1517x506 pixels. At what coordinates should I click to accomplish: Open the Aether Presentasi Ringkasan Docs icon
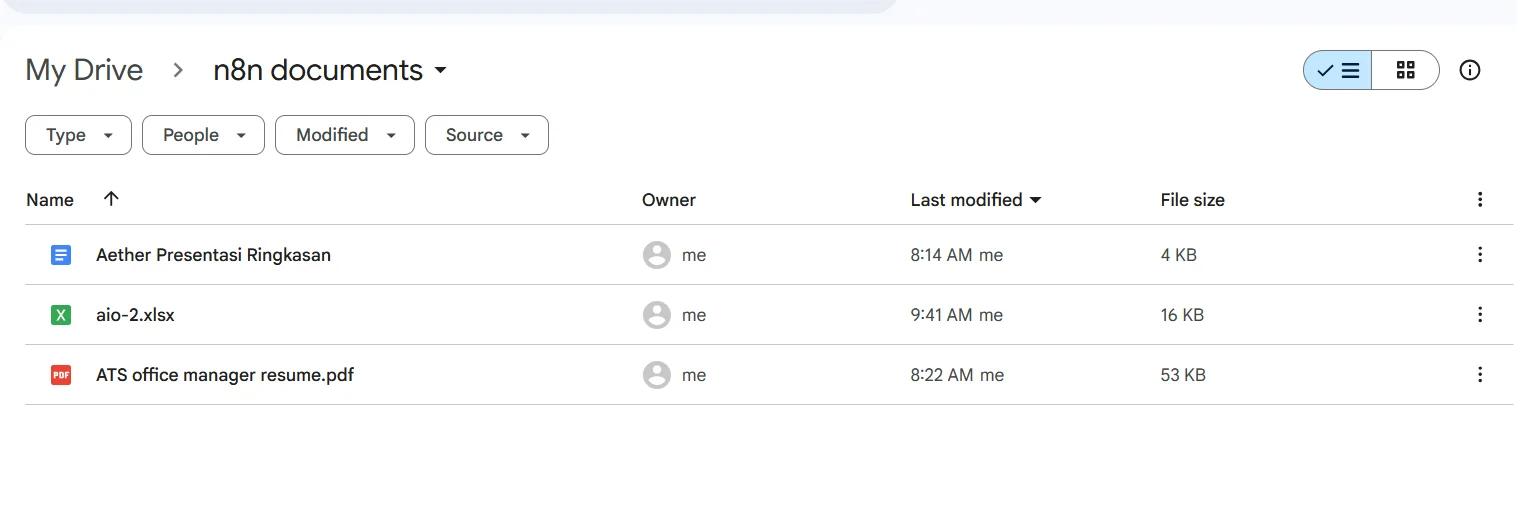pos(61,255)
